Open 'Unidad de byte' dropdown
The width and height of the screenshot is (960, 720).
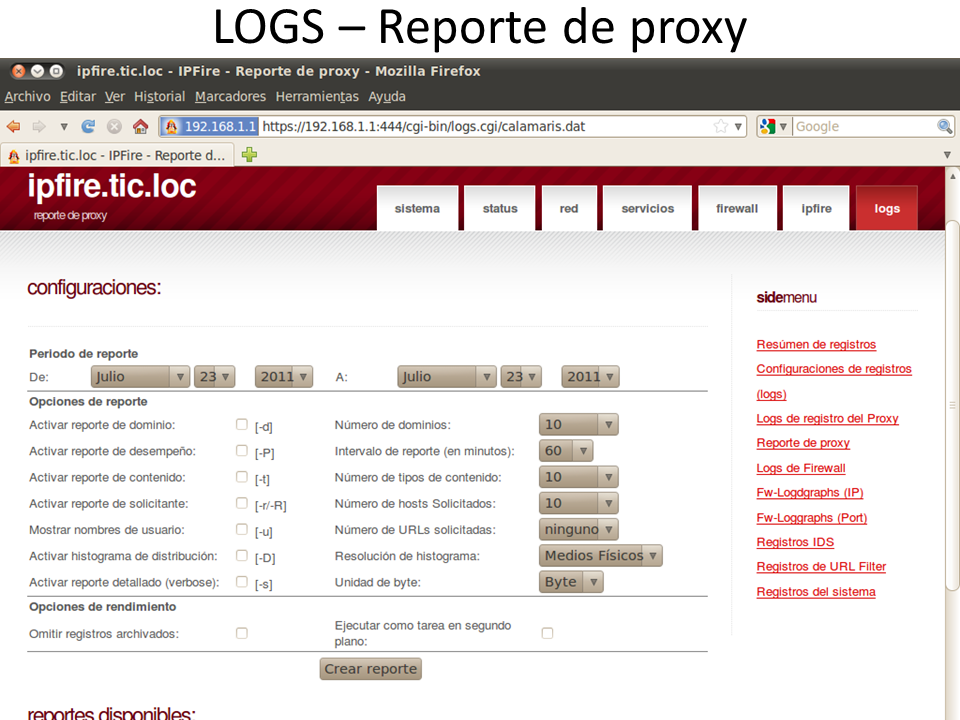point(571,582)
